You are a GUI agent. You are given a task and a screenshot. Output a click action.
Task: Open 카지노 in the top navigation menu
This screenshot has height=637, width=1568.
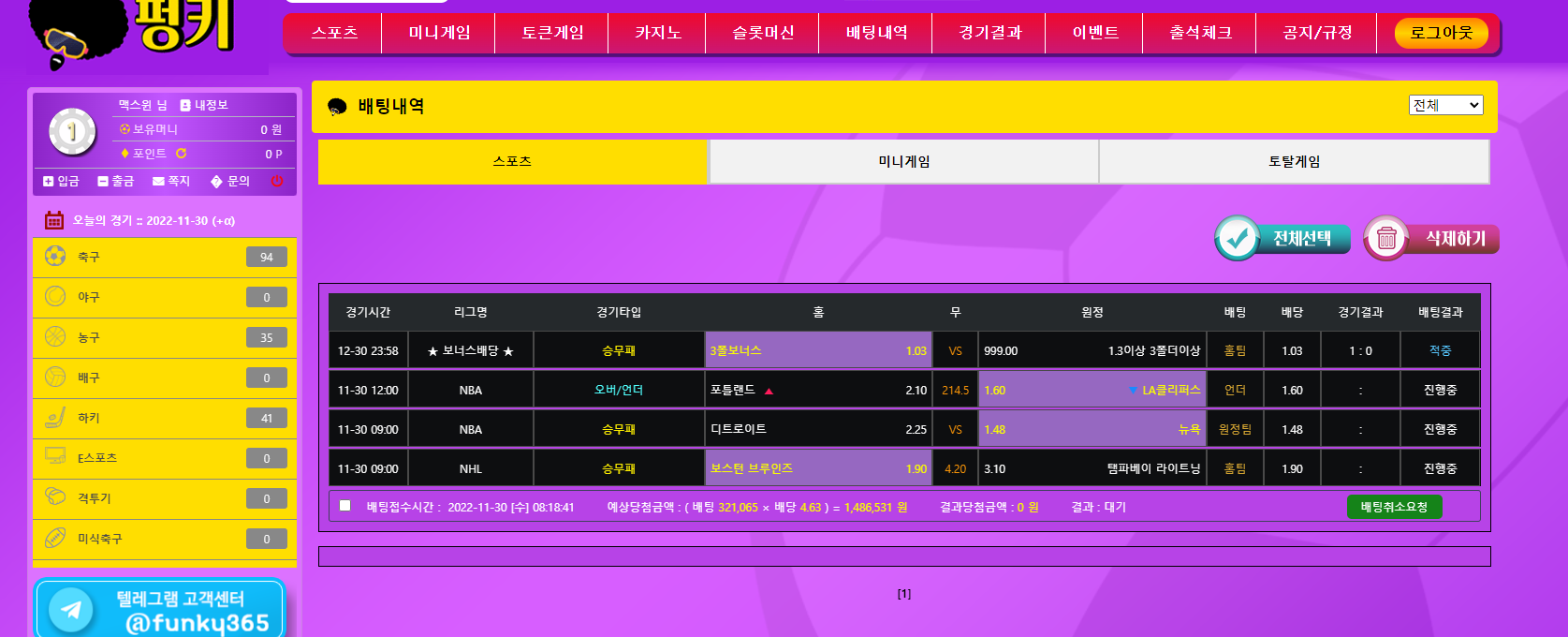(657, 33)
